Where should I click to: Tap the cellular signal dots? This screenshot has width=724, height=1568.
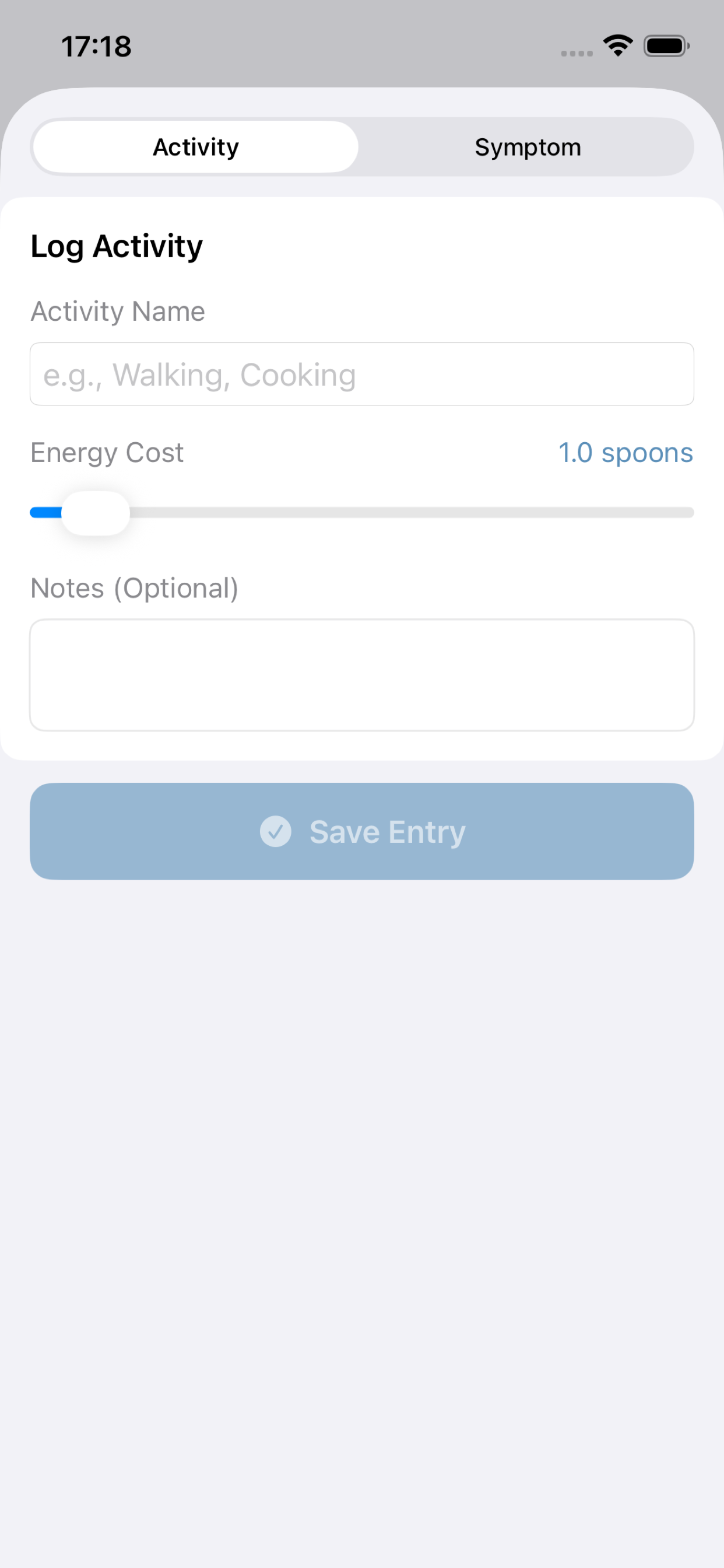(x=576, y=54)
